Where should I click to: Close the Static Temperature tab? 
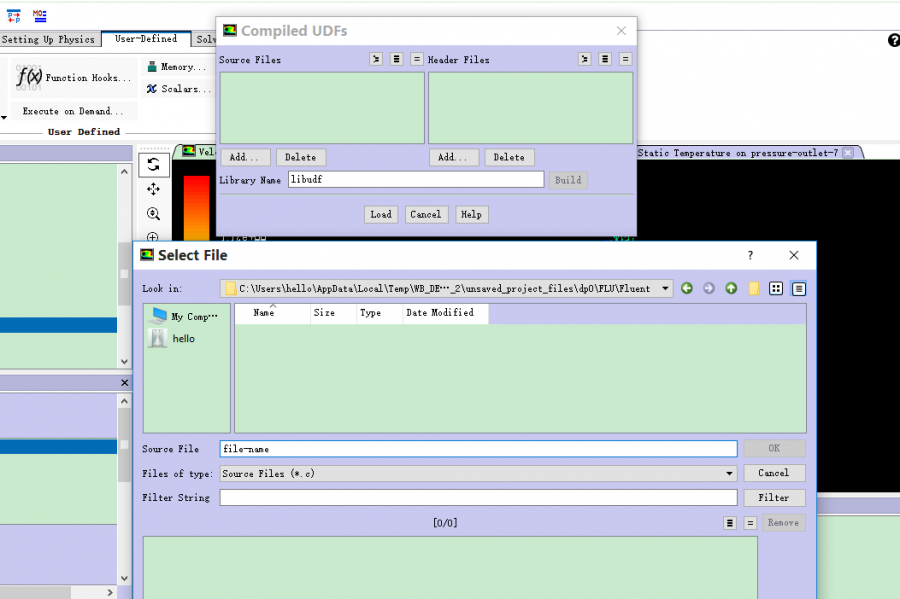coord(848,153)
